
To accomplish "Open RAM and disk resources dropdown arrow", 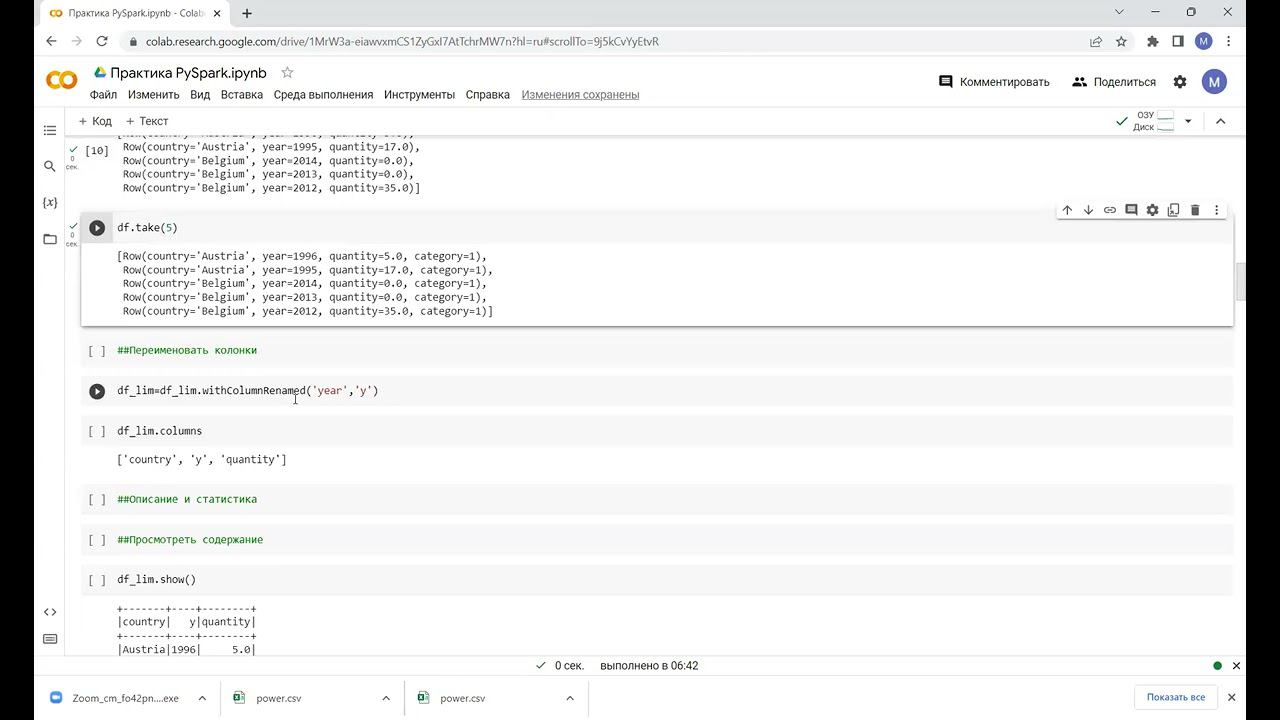I will click(1188, 121).
